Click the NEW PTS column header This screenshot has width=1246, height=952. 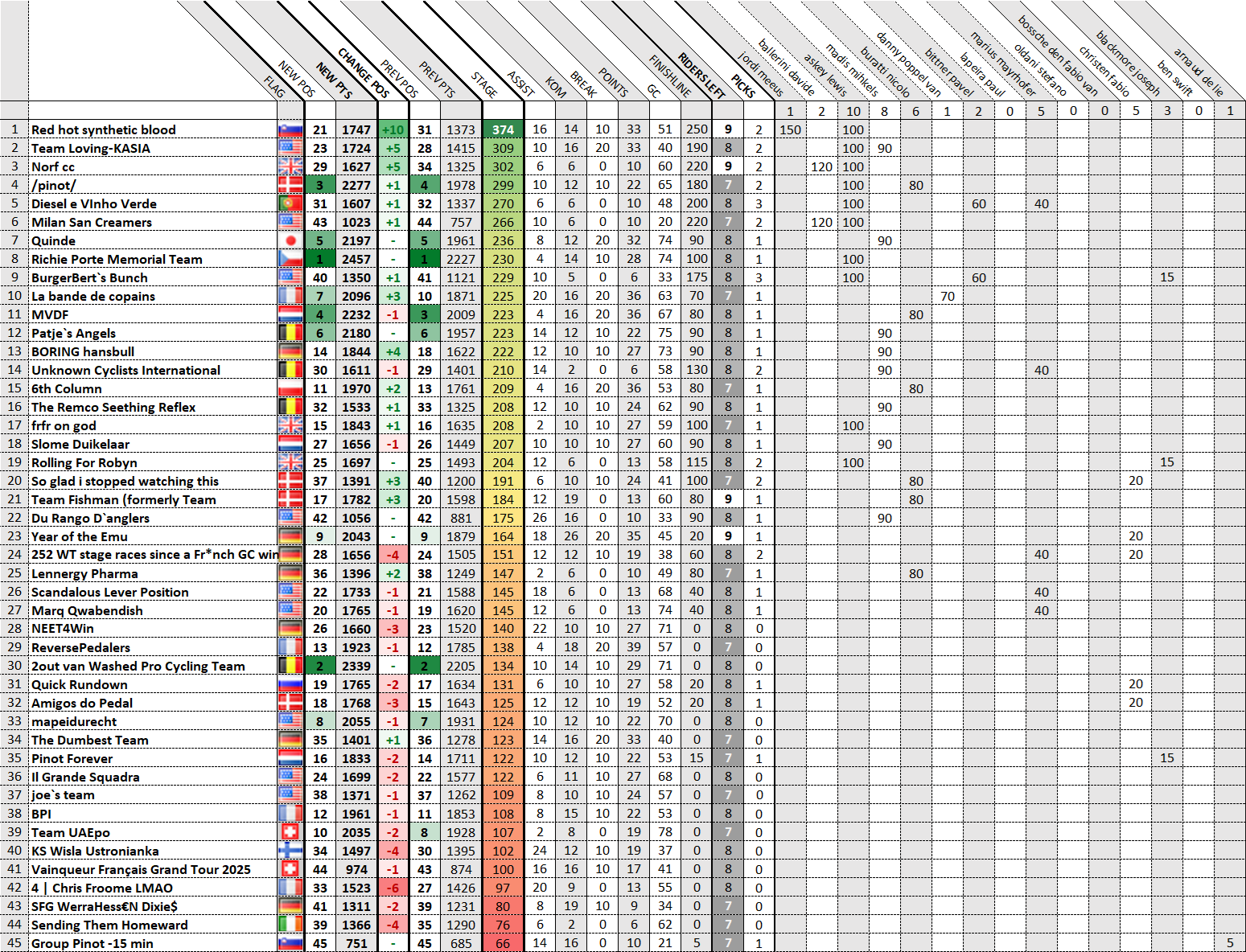point(334,80)
